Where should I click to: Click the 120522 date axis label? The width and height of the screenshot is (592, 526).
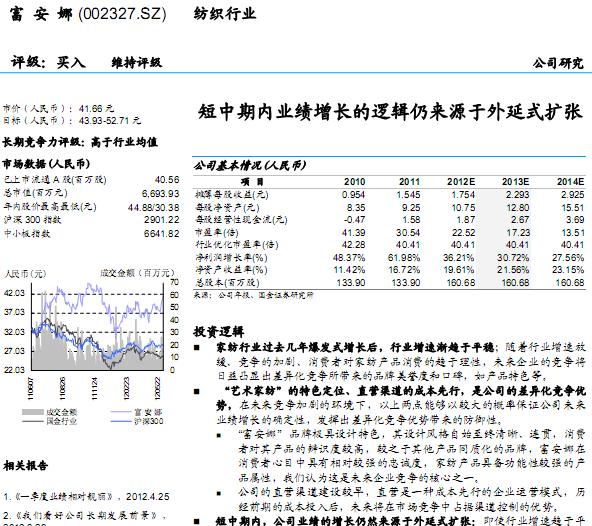coord(157,388)
